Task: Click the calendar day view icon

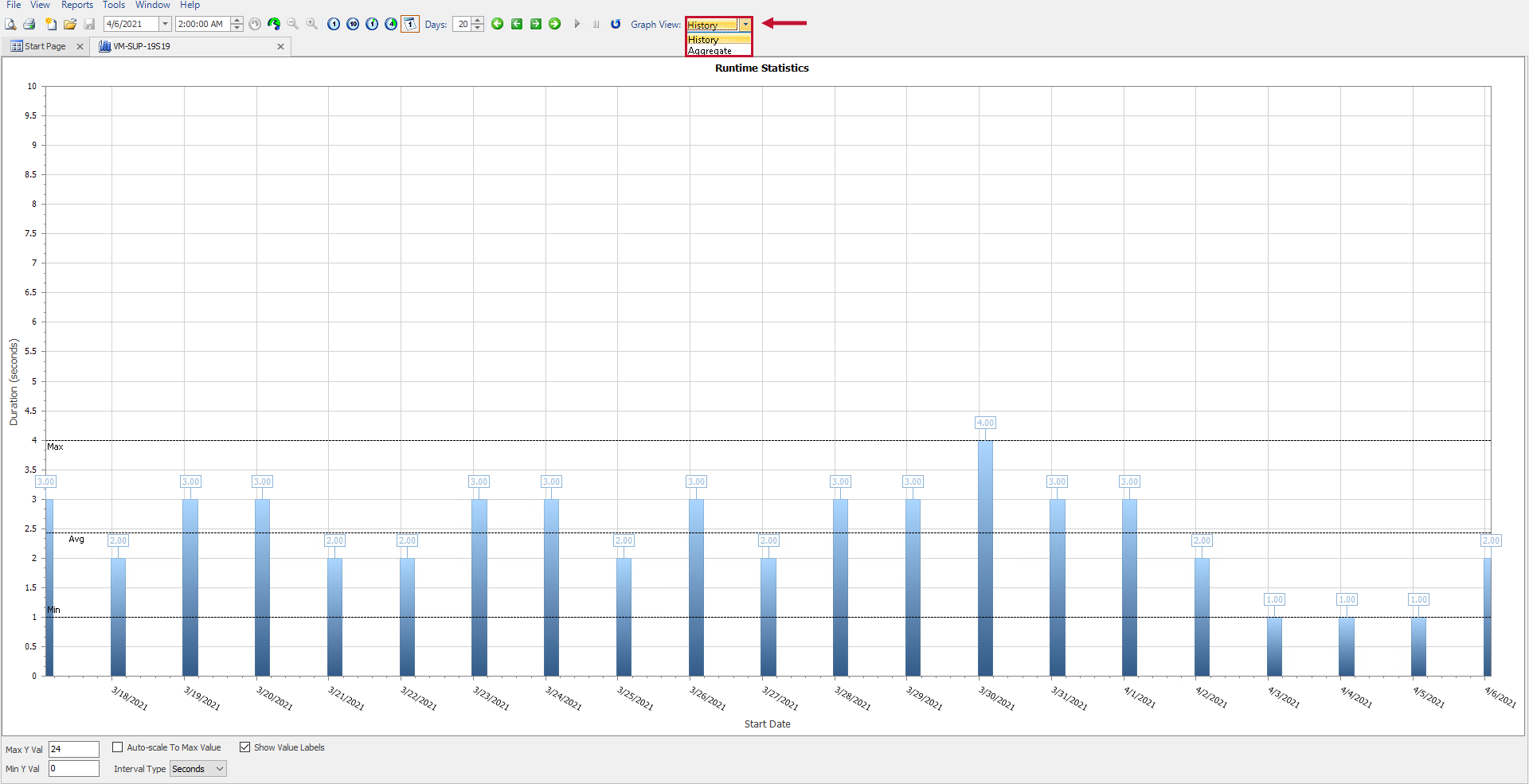Action: click(410, 24)
